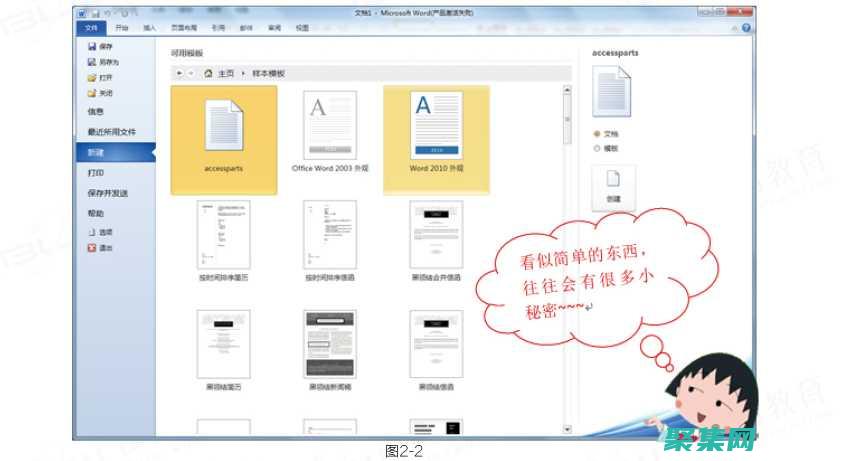Viewport: 844px width, 461px height.
Task: Select 新建 (New) in the sidebar
Action: pos(115,152)
